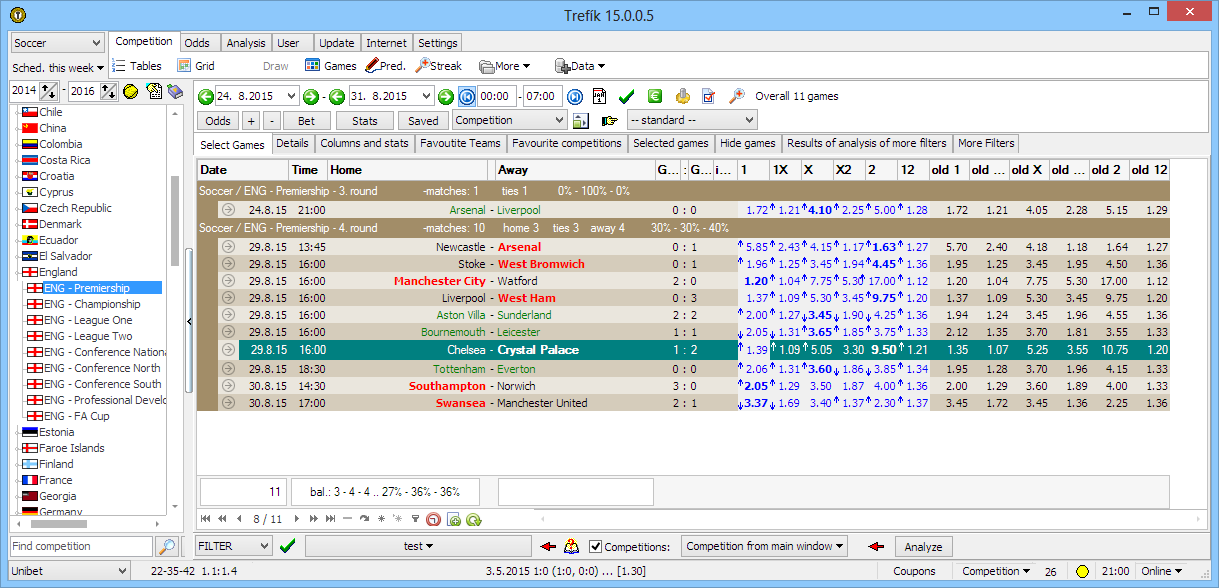Click the orange stamp icon
The height and width of the screenshot is (588, 1219).
pyautogui.click(x=682, y=96)
